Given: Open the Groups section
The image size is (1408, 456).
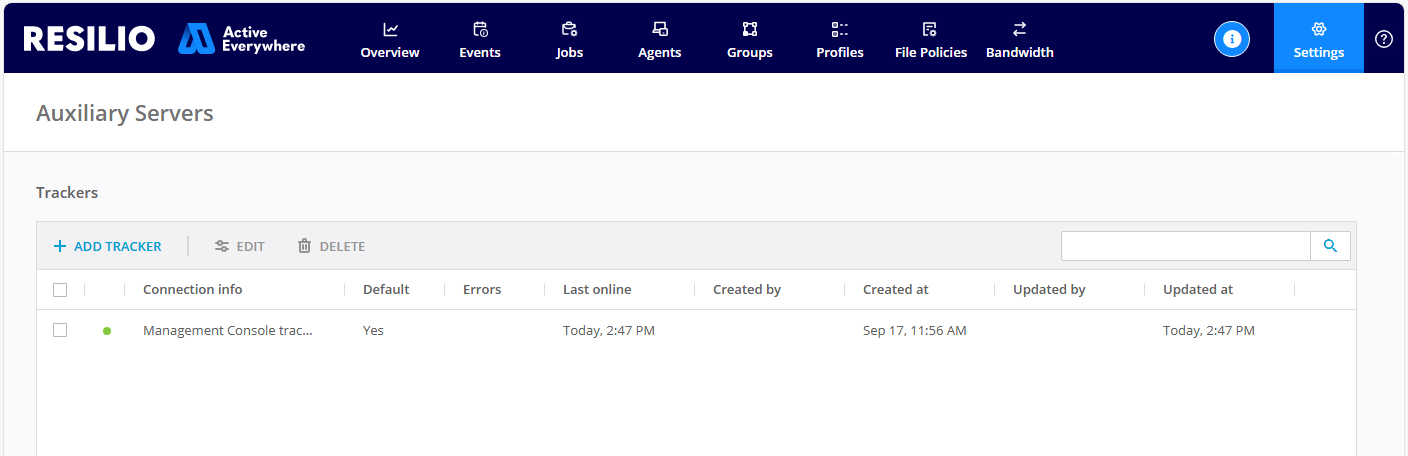Looking at the screenshot, I should 749,40.
